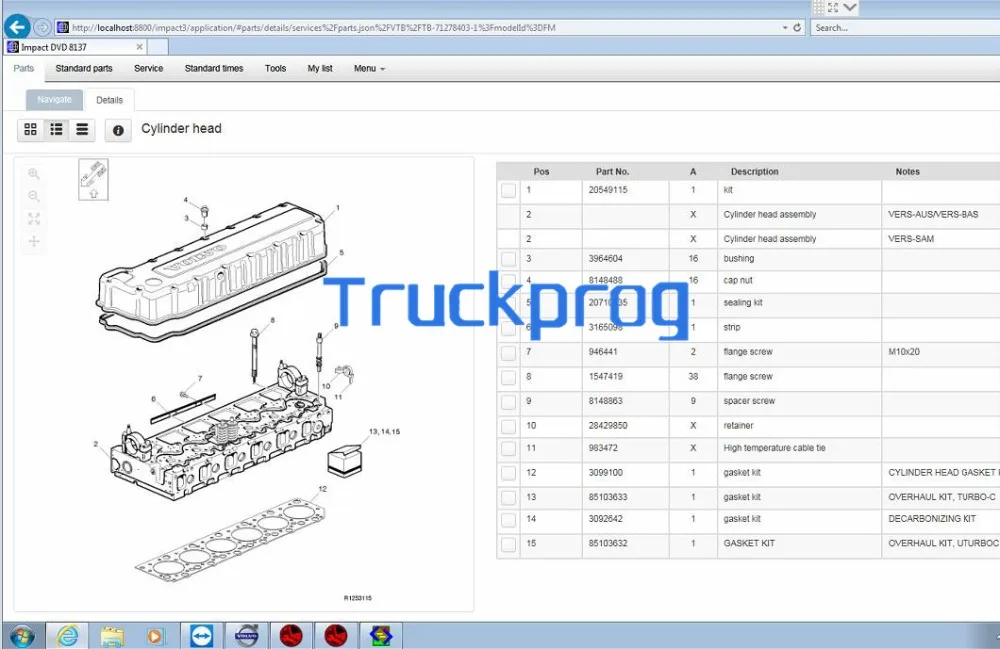Click the browser forward arrow button

pyautogui.click(x=42, y=27)
